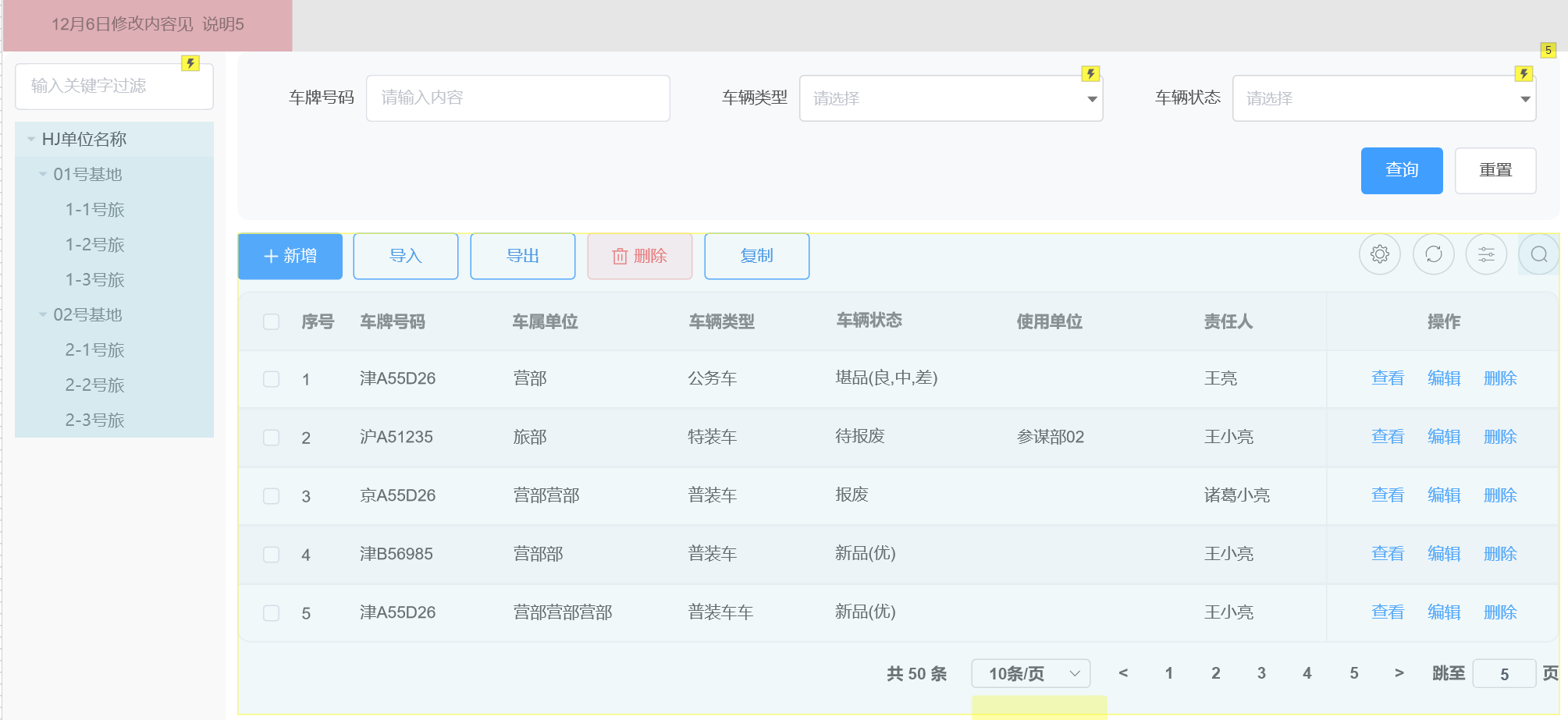Click the 导出 button
Viewport: 1568px width, 720px height.
[523, 256]
